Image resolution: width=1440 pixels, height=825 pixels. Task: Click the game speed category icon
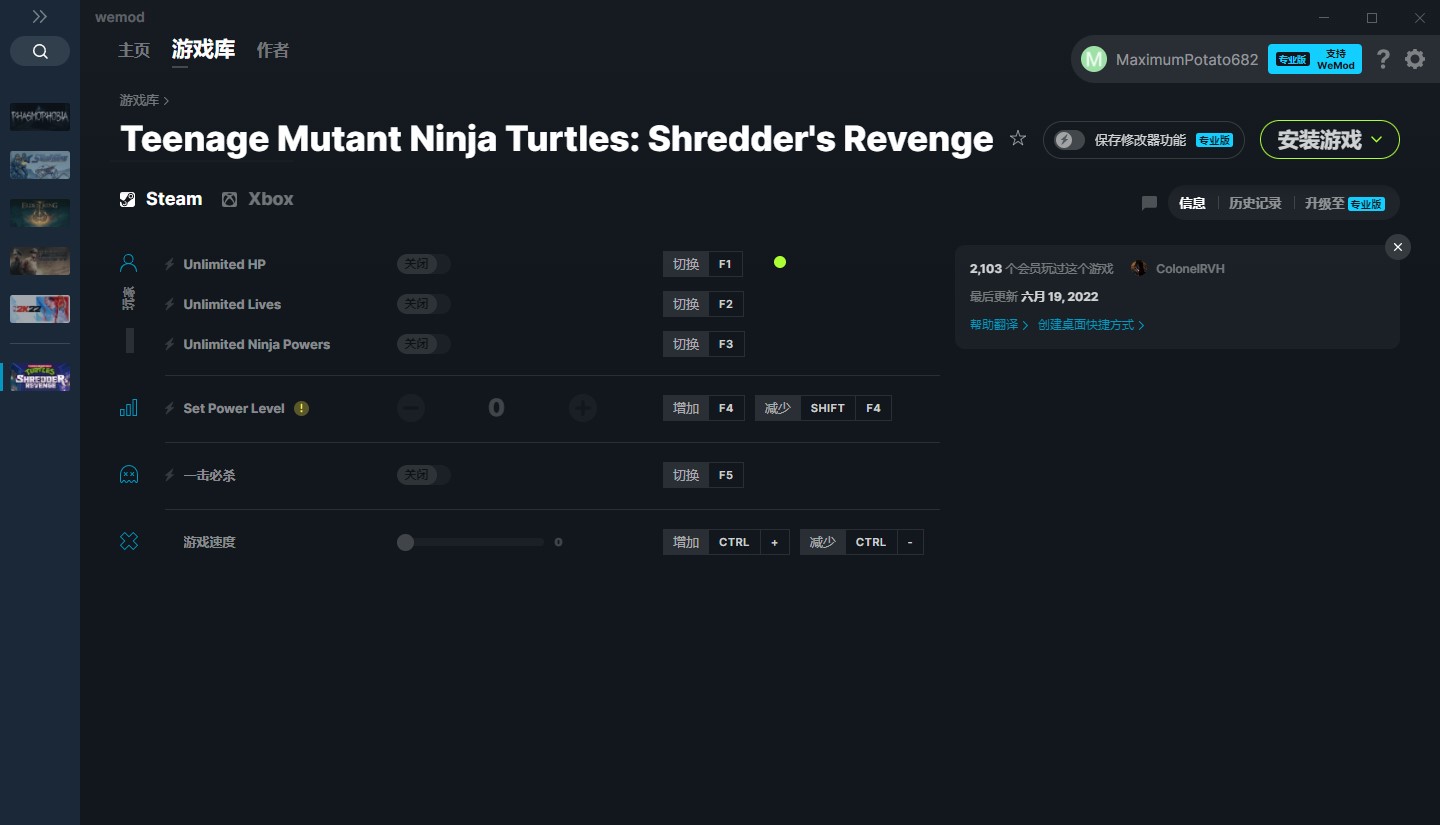[x=129, y=541]
